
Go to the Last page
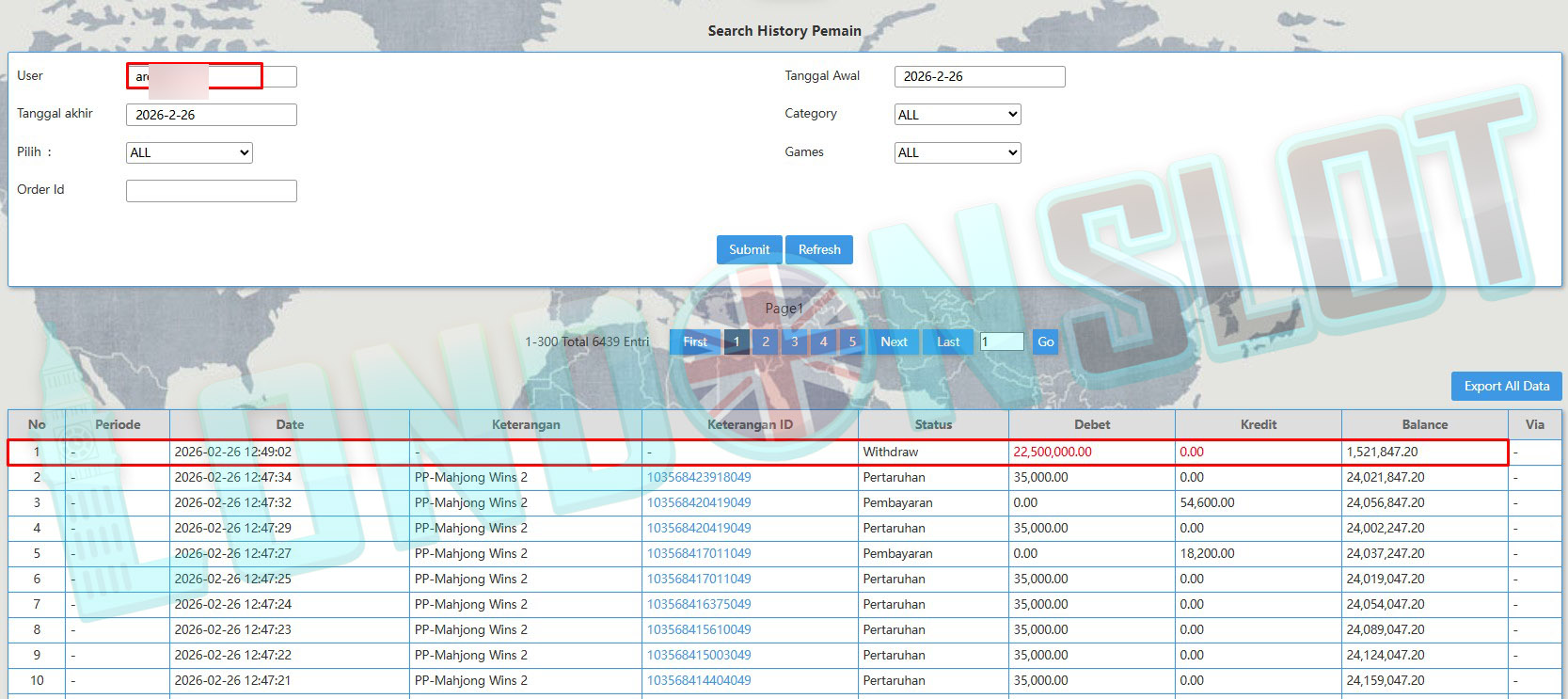click(948, 342)
